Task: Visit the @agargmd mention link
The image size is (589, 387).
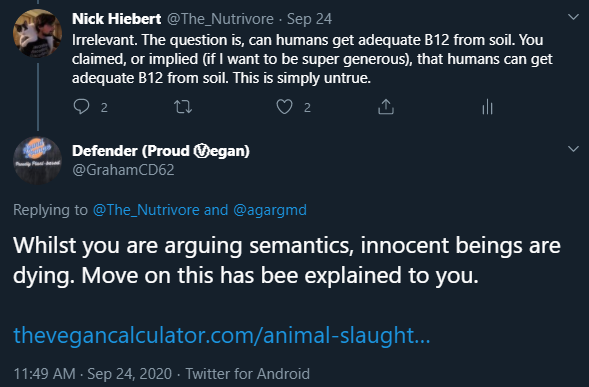Action: coord(270,210)
